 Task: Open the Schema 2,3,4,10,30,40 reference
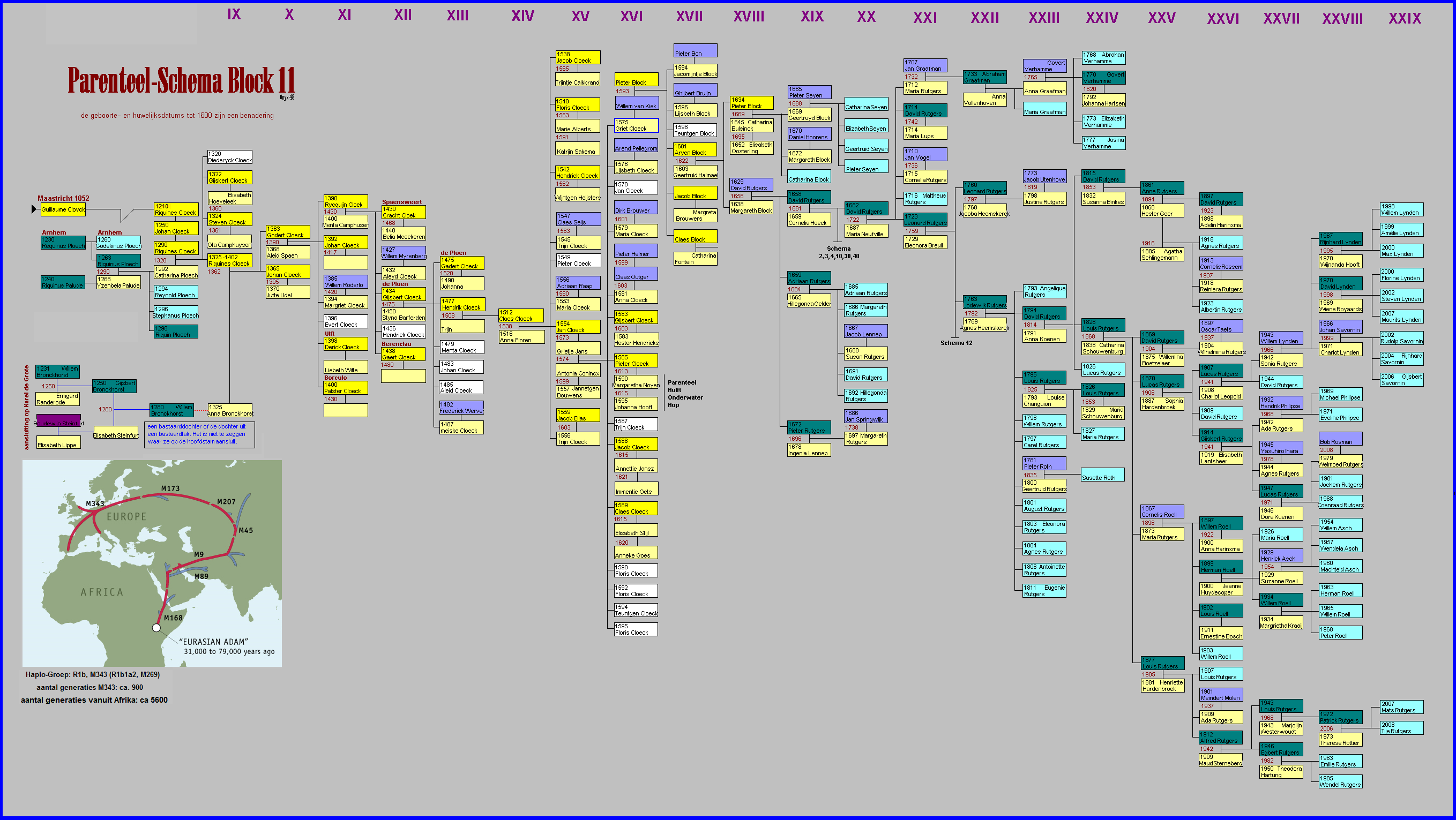point(839,252)
